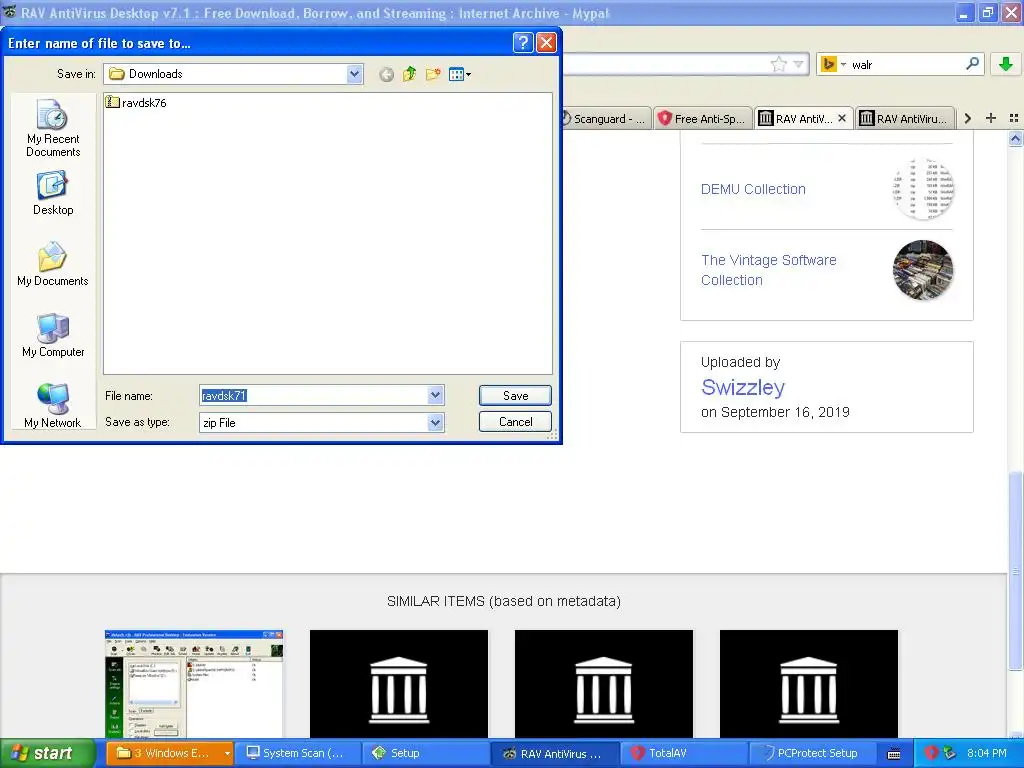Select the ravdsk76 file in the list
The height and width of the screenshot is (768, 1024).
(x=136, y=103)
